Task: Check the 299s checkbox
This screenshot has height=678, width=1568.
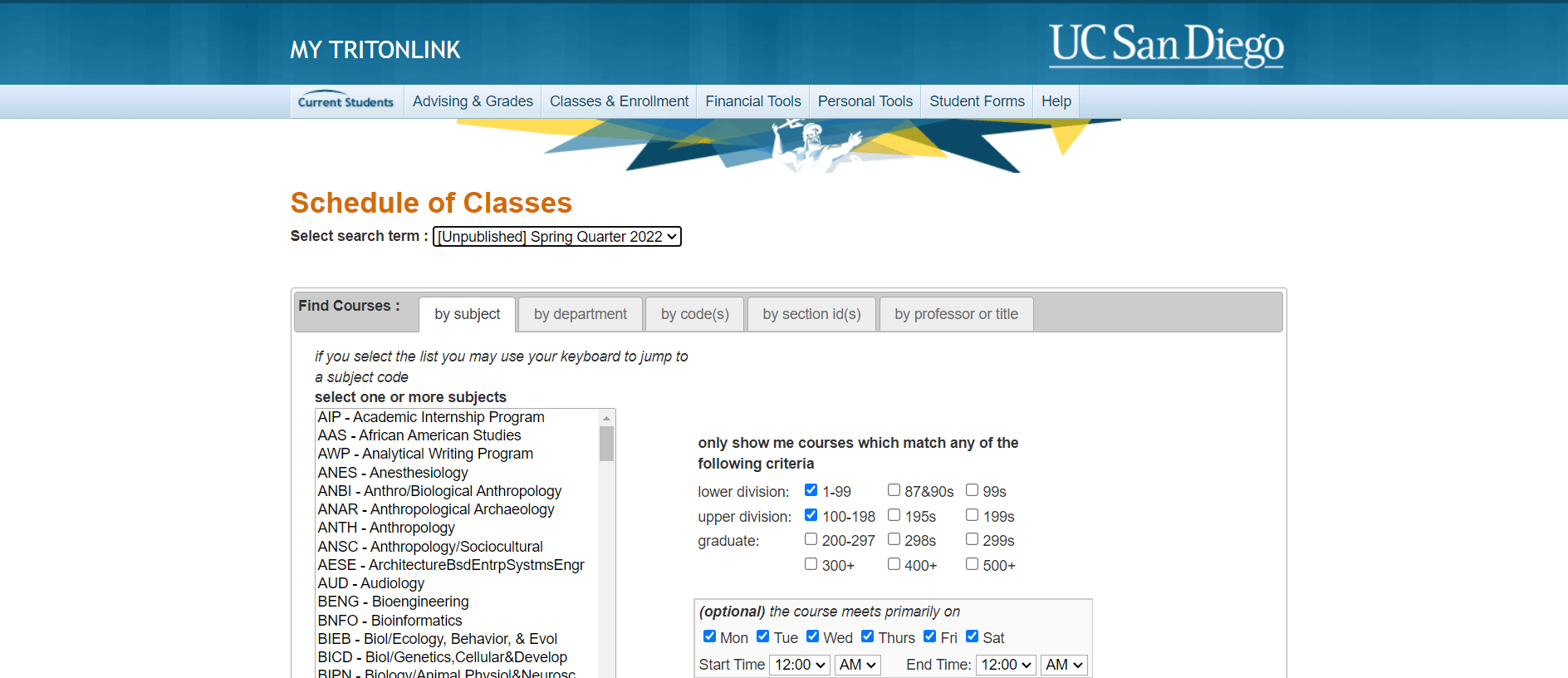Action: pyautogui.click(x=972, y=539)
